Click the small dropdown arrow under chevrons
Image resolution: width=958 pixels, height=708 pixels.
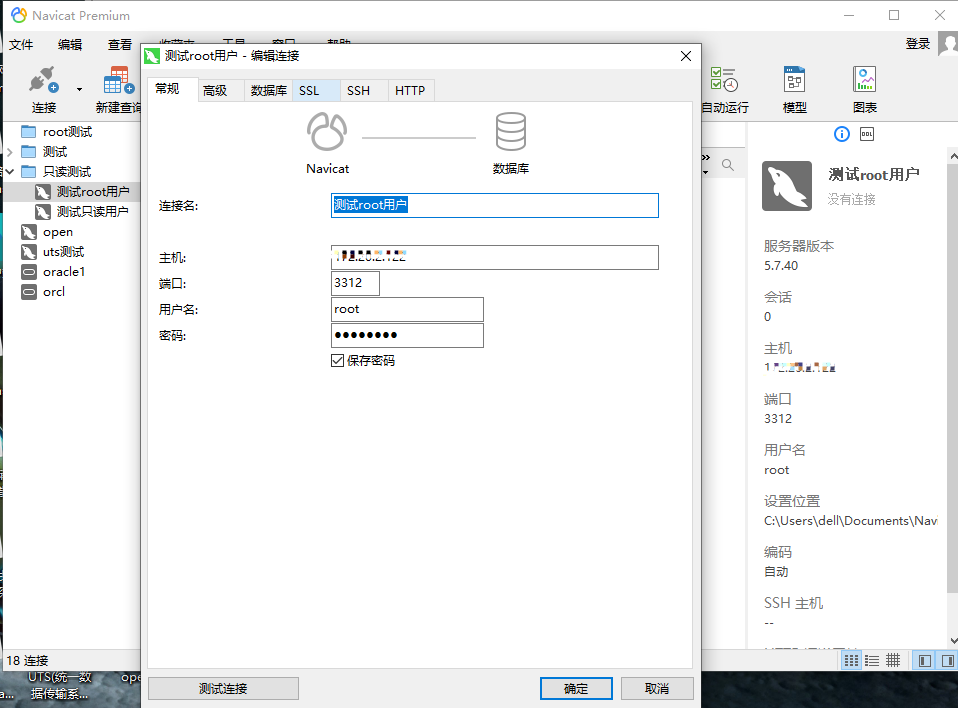click(x=705, y=172)
